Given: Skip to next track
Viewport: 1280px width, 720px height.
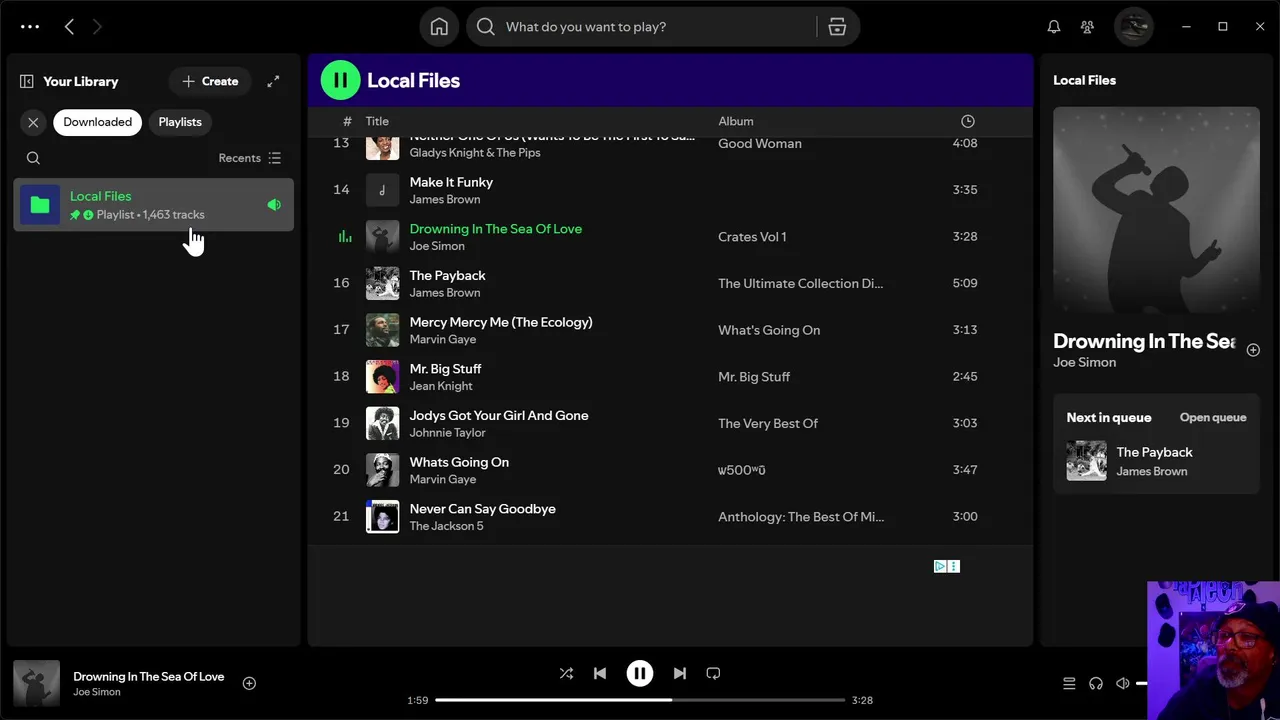Looking at the screenshot, I should pyautogui.click(x=680, y=673).
